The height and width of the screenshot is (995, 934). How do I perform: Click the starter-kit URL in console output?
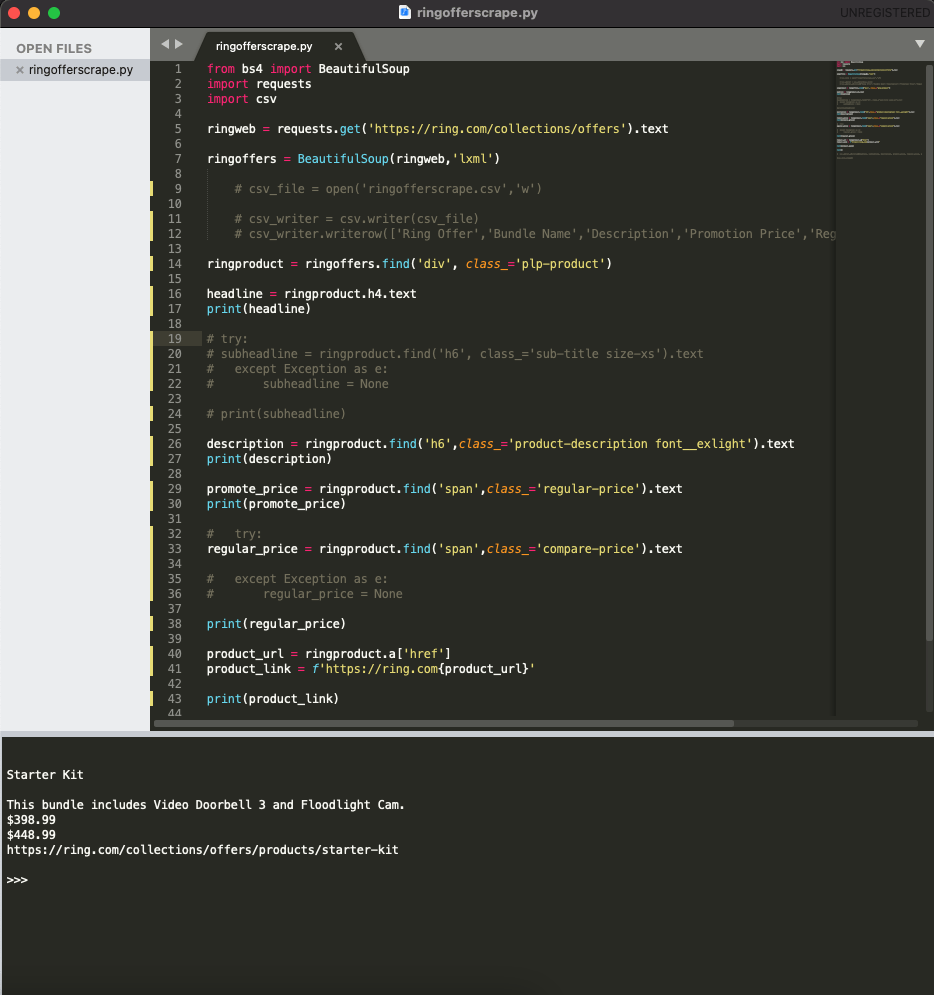(x=202, y=850)
